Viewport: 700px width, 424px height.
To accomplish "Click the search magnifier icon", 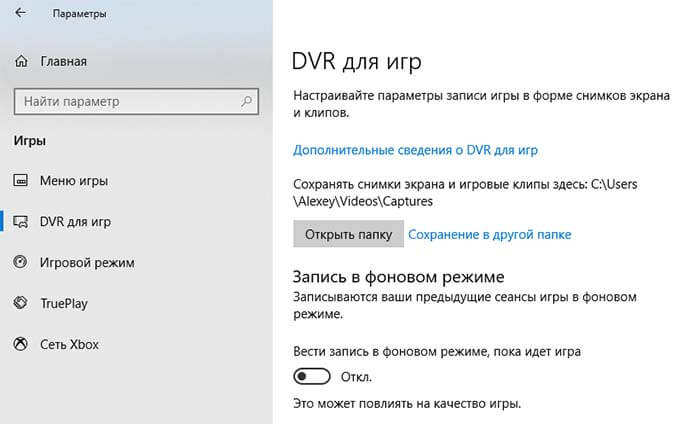I will coord(246,101).
